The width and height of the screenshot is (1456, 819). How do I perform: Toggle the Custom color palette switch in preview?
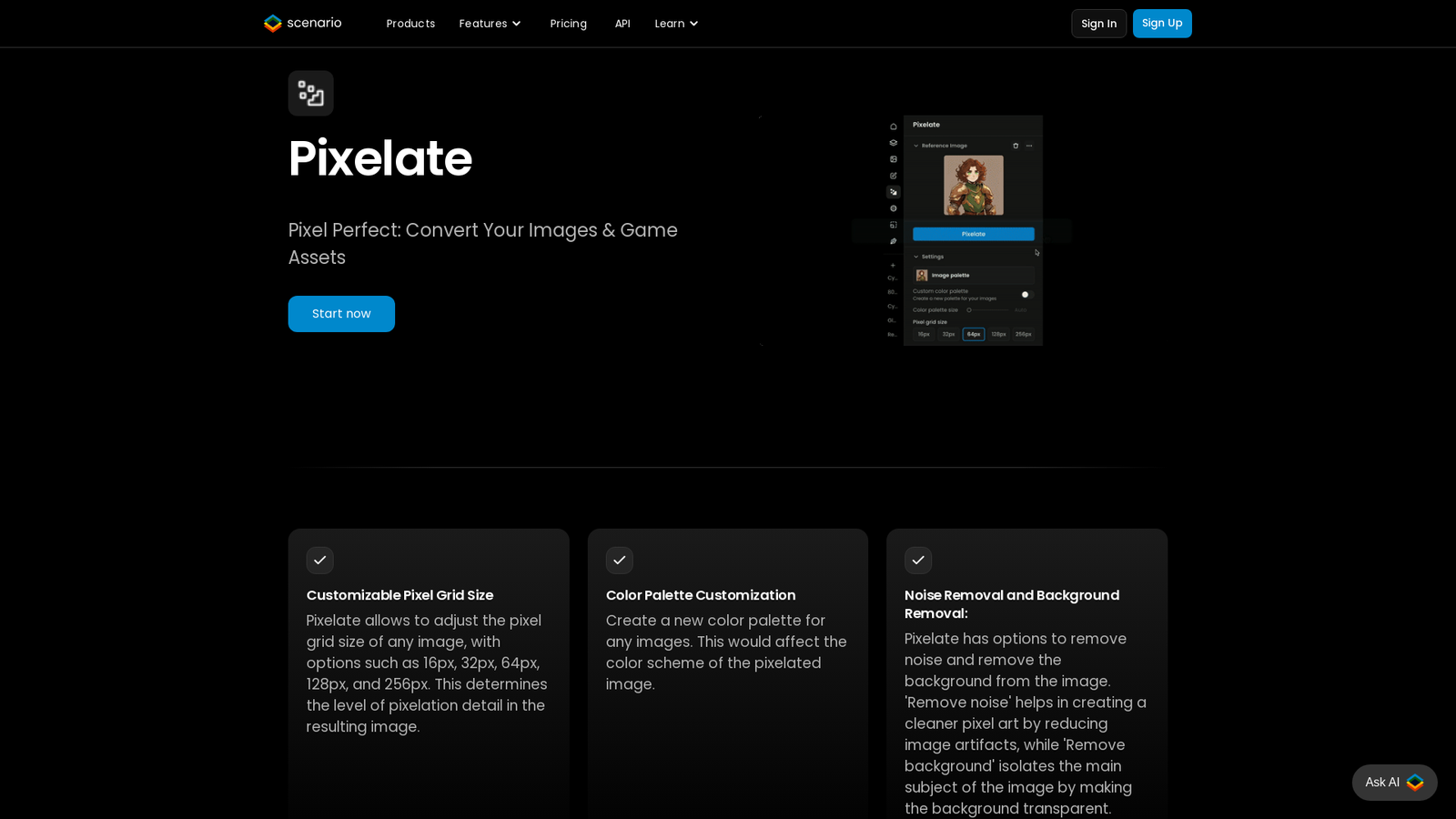pos(1027,295)
